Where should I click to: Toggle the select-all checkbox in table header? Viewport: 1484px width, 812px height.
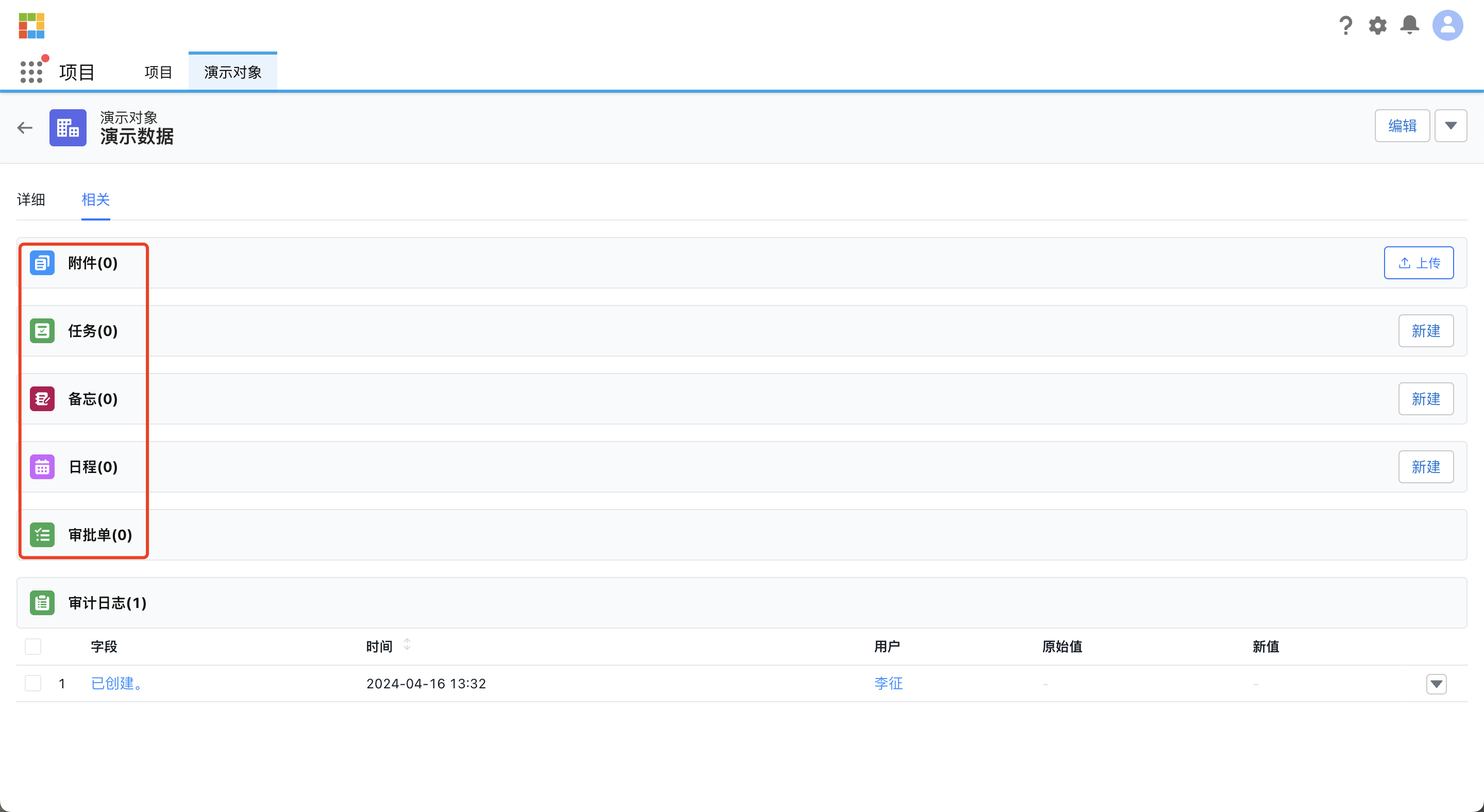[33, 647]
